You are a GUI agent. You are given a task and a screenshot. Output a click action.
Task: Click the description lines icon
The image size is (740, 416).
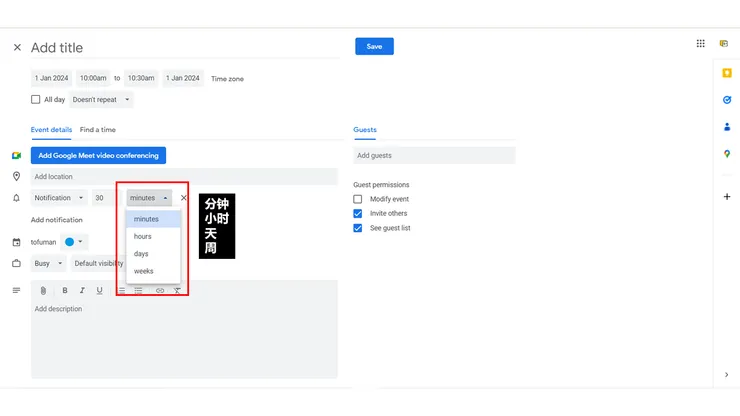[x=17, y=290]
